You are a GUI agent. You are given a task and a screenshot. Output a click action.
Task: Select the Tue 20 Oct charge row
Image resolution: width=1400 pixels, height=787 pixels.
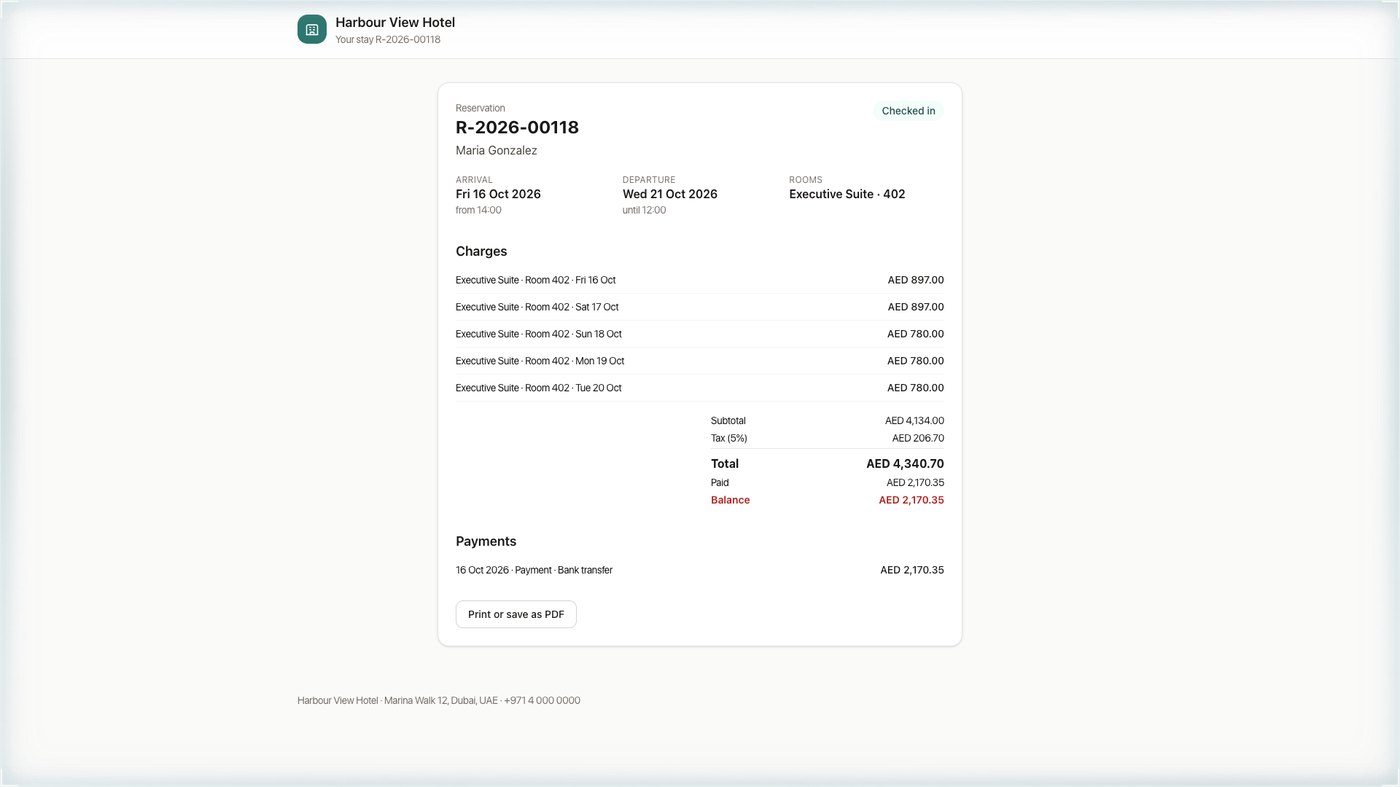point(700,388)
